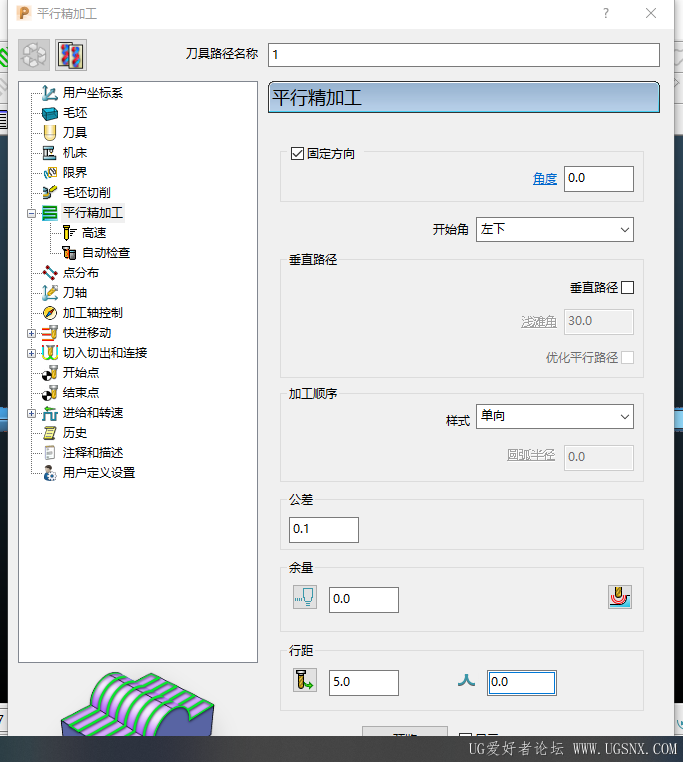Expand the 切入切出和连接 tree node
The height and width of the screenshot is (762, 683).
click(x=32, y=353)
